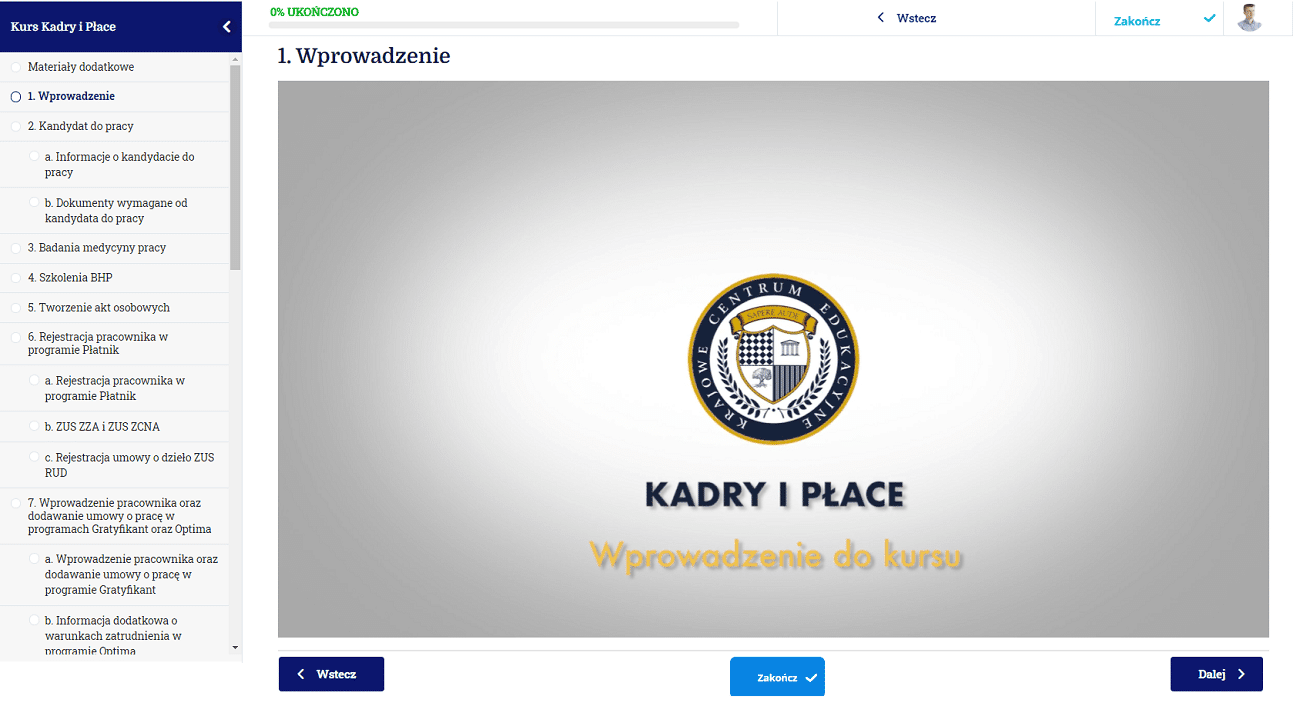
Task: Open b. Informacja dodatkowa o warunkach zatrudnienia
Action: click(x=113, y=635)
